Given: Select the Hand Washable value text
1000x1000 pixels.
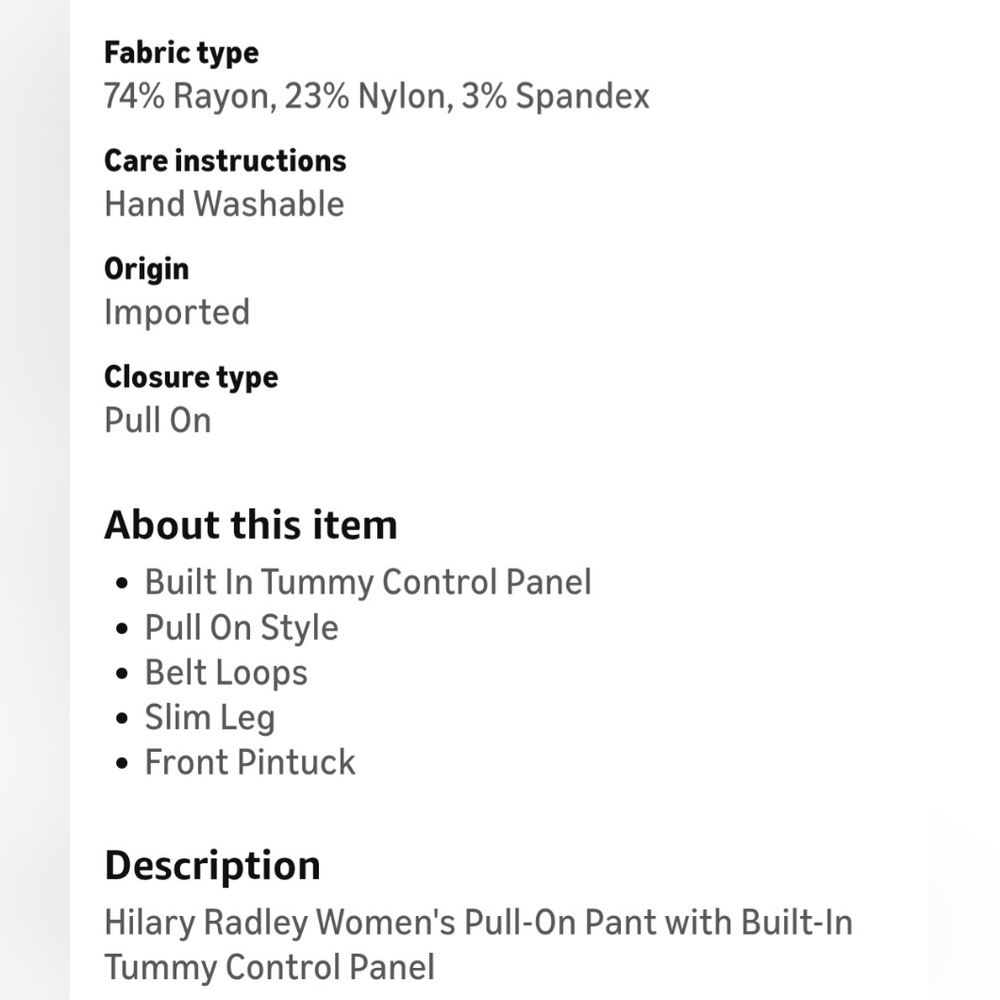Looking at the screenshot, I should tap(224, 204).
